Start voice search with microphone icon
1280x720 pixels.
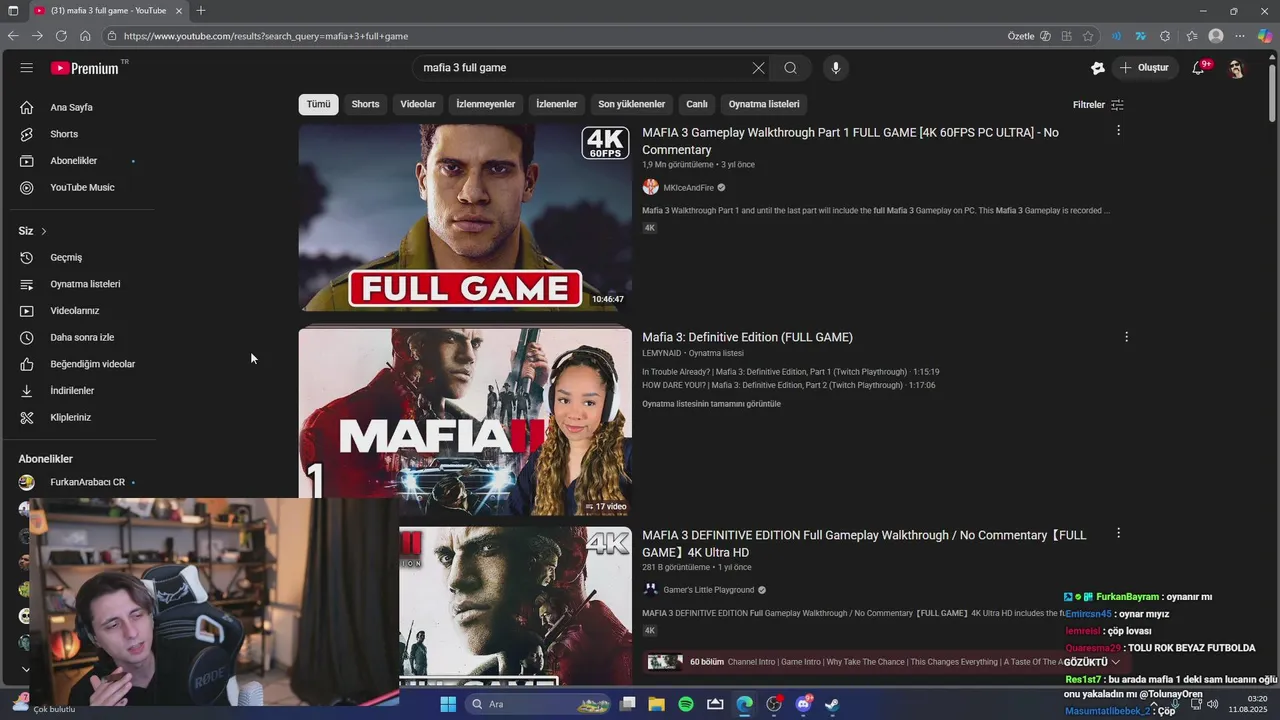pos(836,68)
